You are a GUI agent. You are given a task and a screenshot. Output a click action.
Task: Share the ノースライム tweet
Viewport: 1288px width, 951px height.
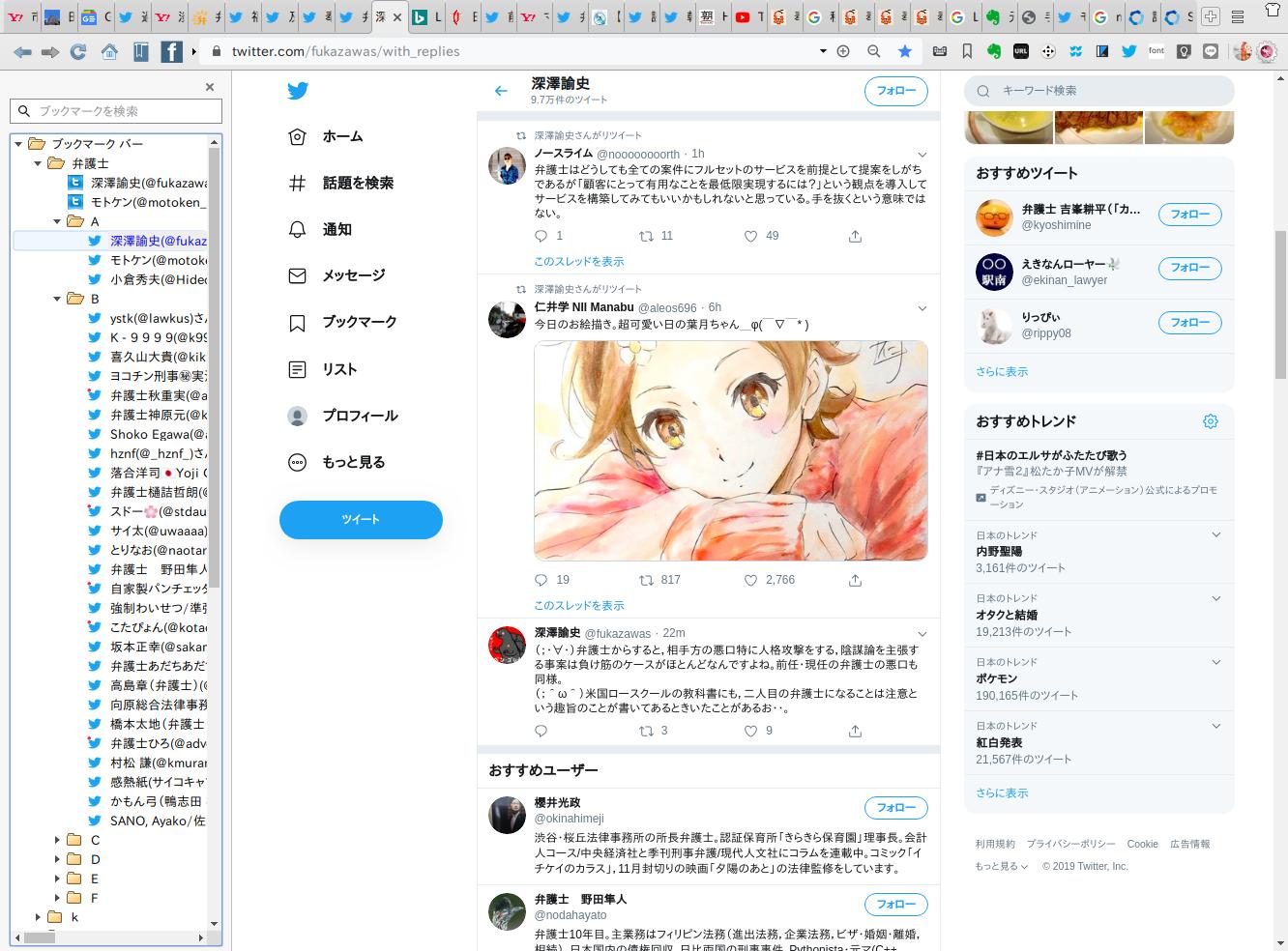click(x=855, y=236)
